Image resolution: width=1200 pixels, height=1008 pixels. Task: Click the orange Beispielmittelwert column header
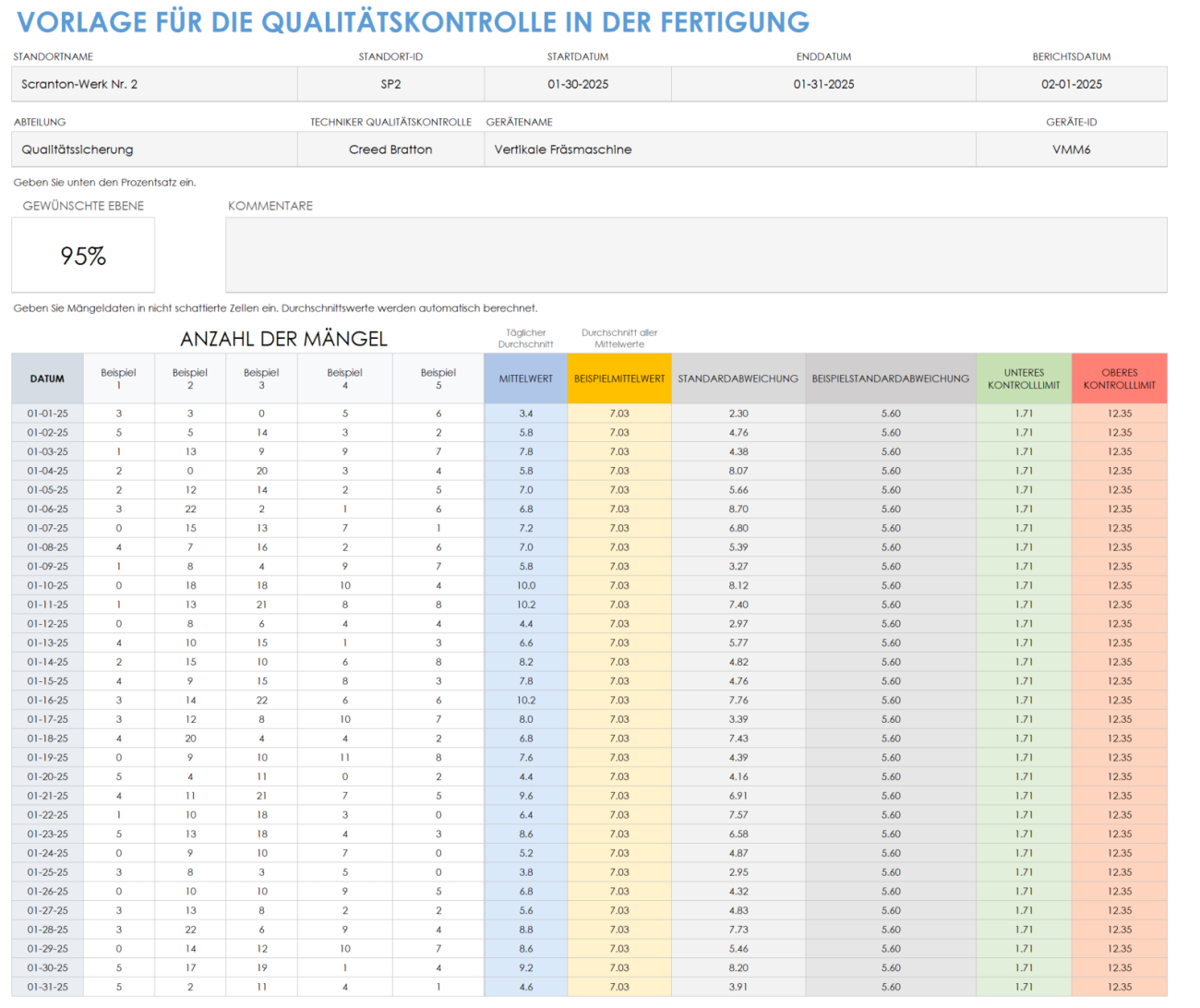coord(618,378)
